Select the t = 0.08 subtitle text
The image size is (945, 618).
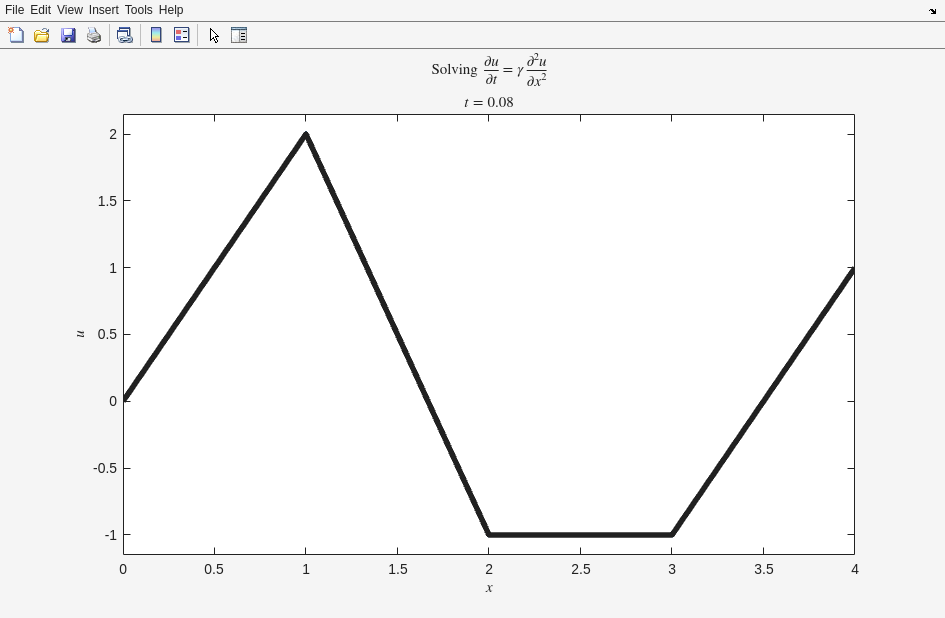[x=489, y=102]
